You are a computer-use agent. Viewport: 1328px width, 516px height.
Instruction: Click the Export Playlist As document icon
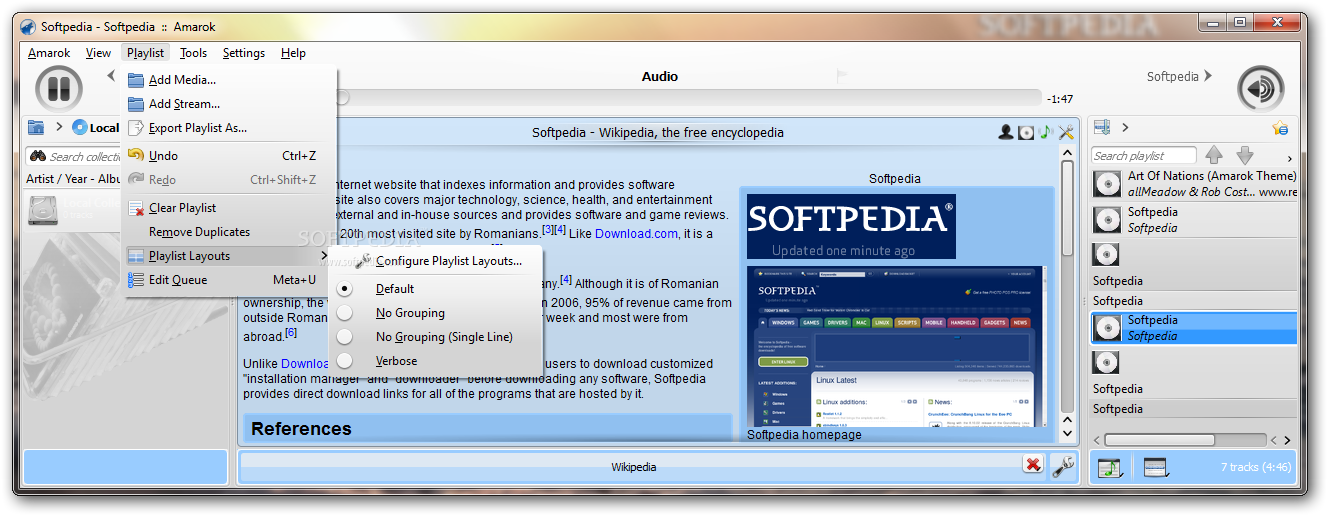136,128
